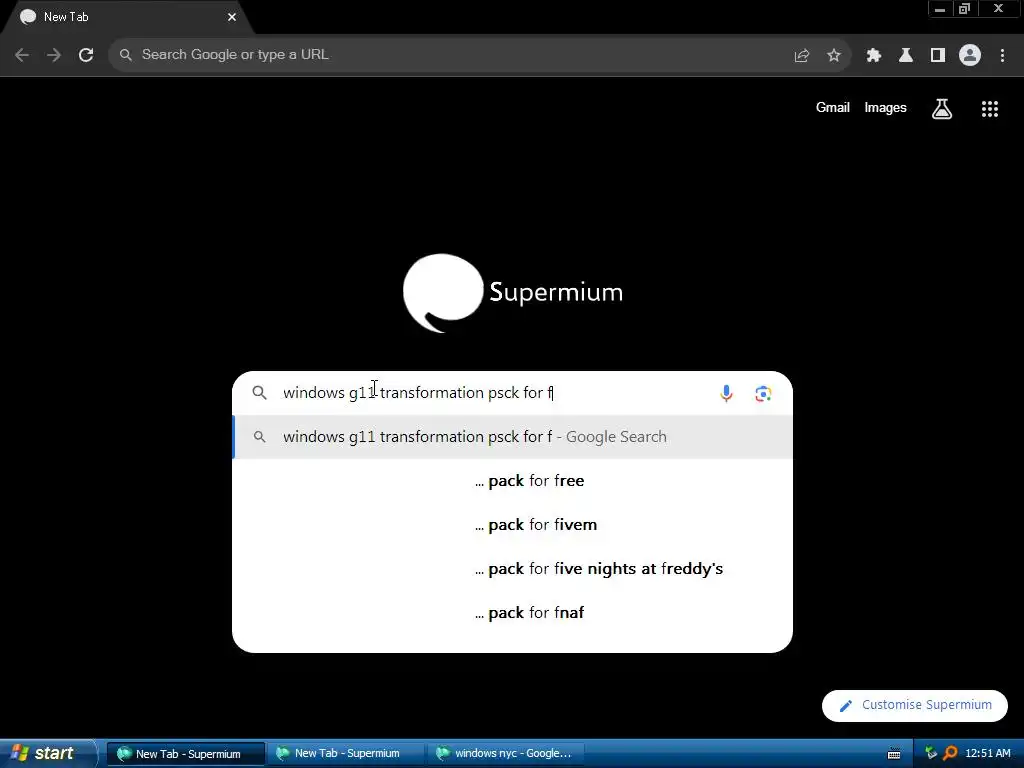The width and height of the screenshot is (1024, 768).
Task: Click the Supermium logo
Action: coord(513,293)
